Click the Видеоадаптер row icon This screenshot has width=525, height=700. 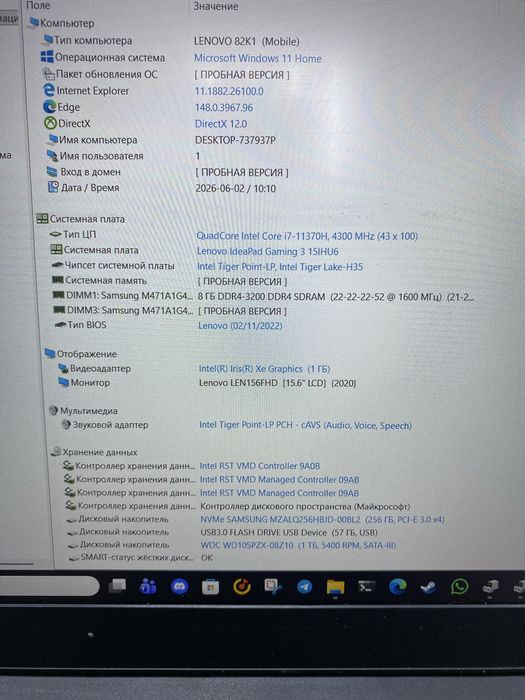[x=63, y=368]
